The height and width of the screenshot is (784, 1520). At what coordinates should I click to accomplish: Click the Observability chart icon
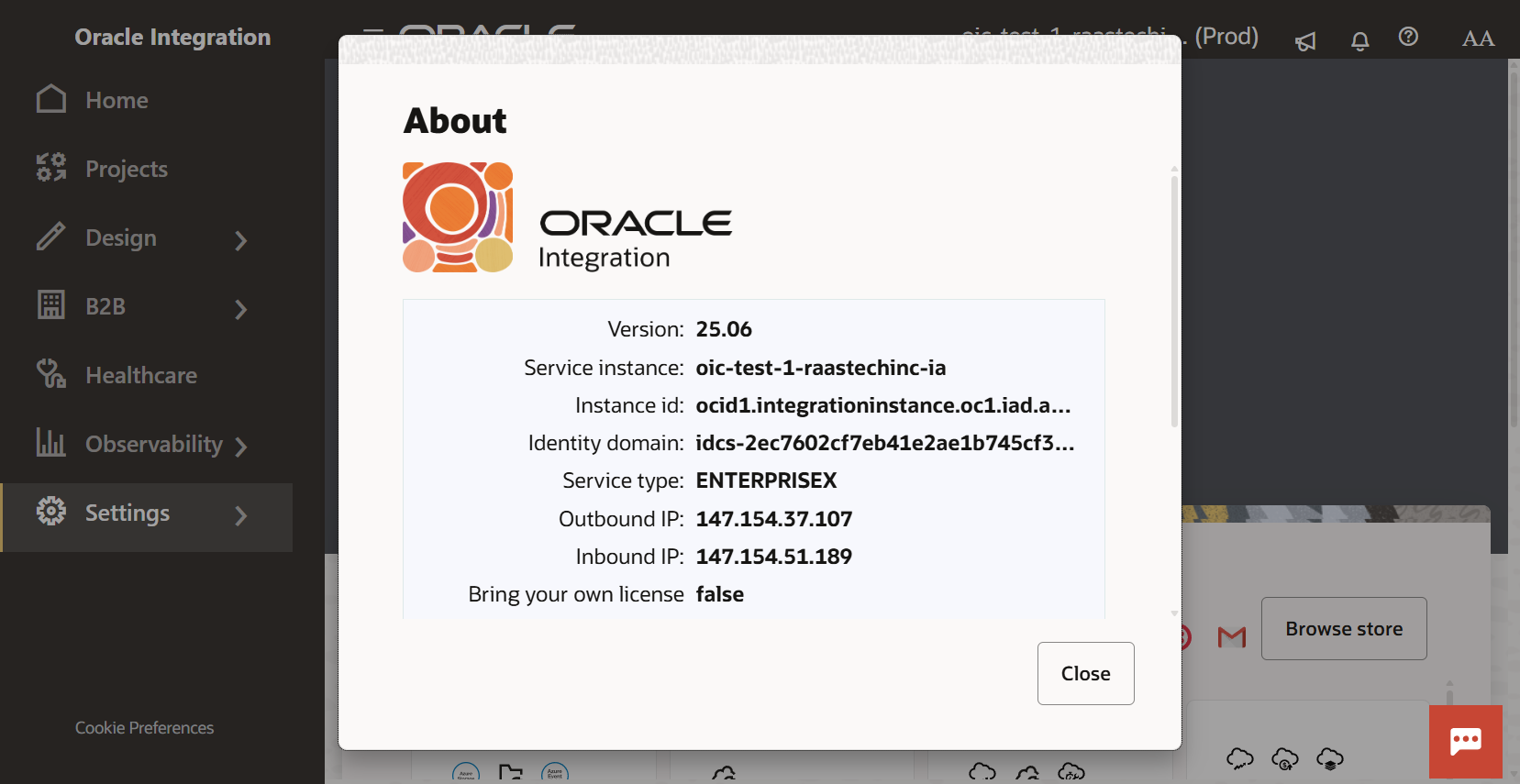coord(51,443)
